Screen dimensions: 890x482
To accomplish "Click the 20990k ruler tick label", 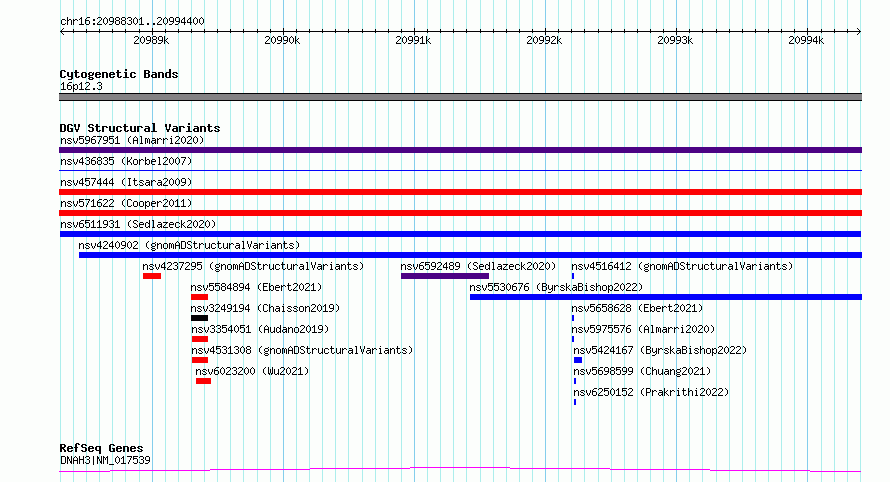I will 282,40.
